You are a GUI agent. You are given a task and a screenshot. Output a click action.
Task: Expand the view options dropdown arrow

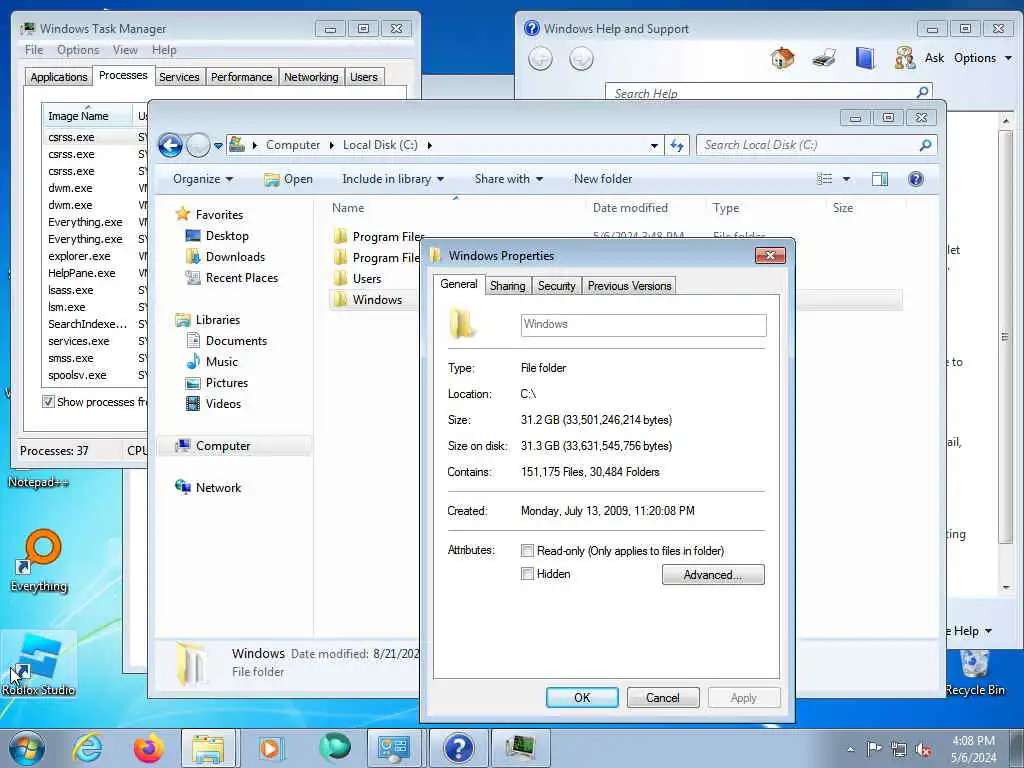click(846, 179)
